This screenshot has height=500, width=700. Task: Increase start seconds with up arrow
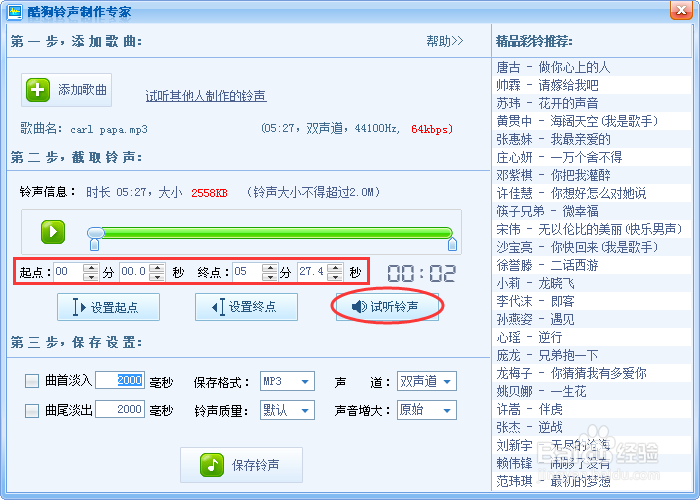157,267
